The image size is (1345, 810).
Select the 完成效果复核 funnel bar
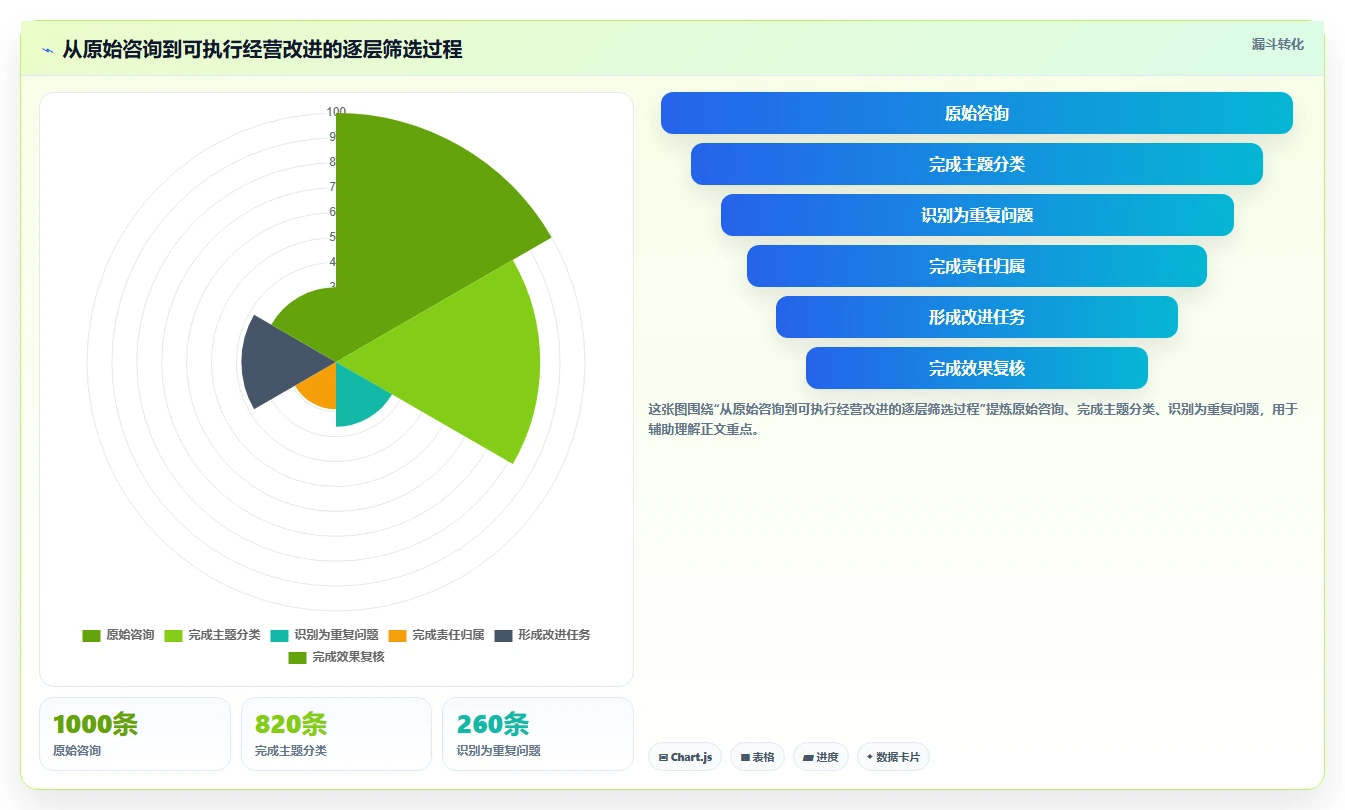[x=977, y=368]
